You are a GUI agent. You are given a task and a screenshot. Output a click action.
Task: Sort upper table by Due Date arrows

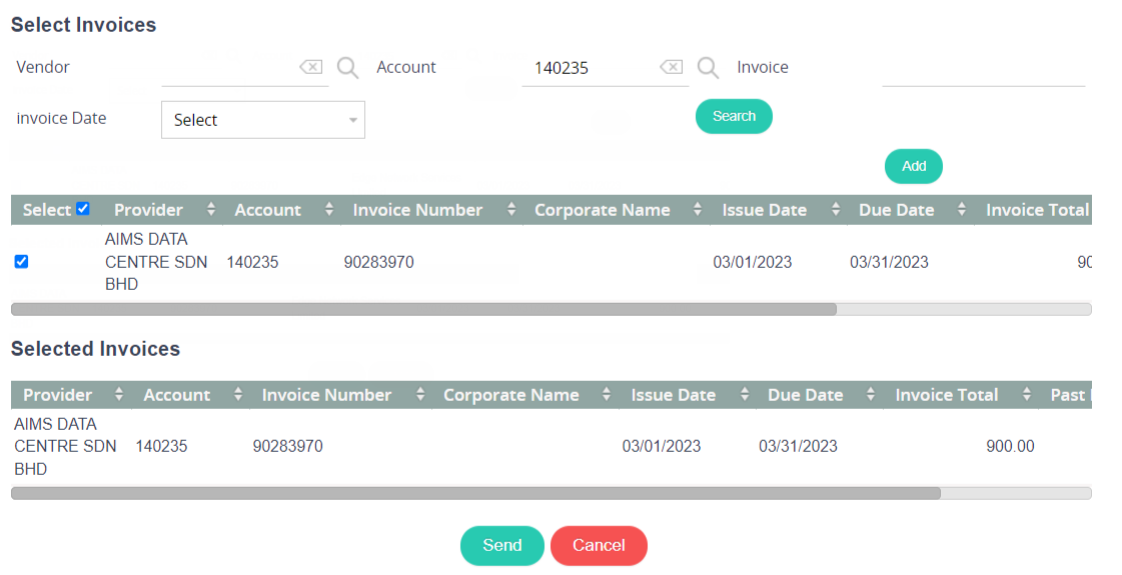click(x=962, y=210)
